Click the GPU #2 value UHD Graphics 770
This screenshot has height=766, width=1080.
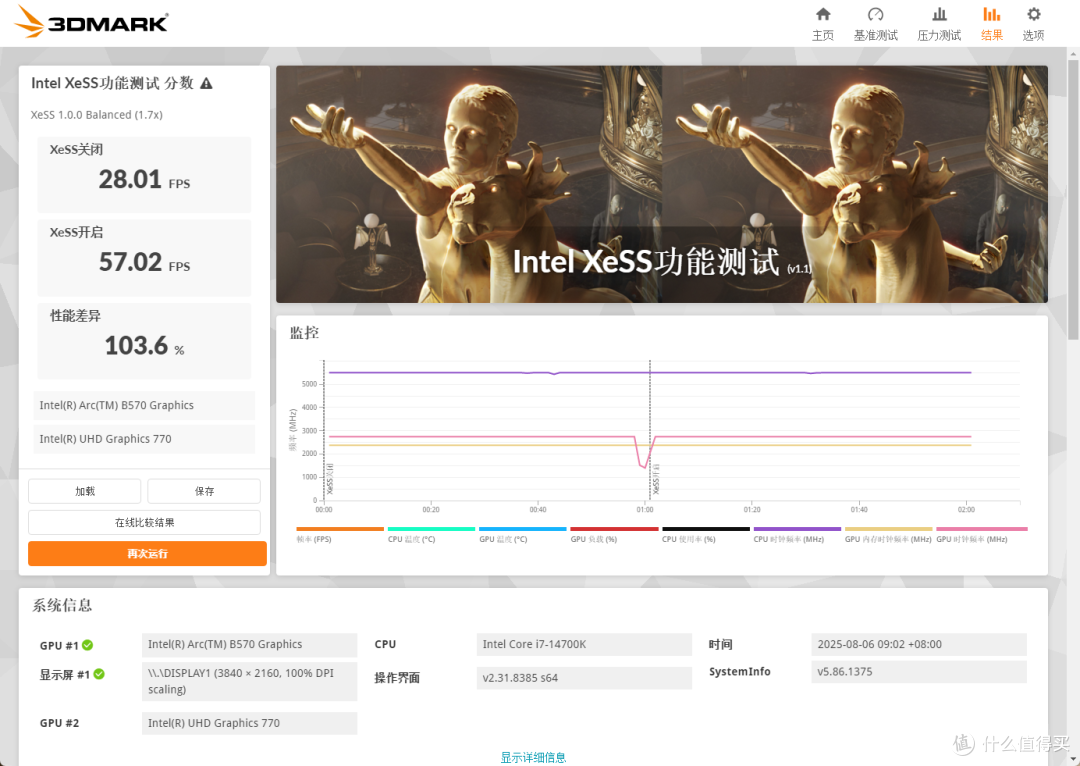(249, 723)
